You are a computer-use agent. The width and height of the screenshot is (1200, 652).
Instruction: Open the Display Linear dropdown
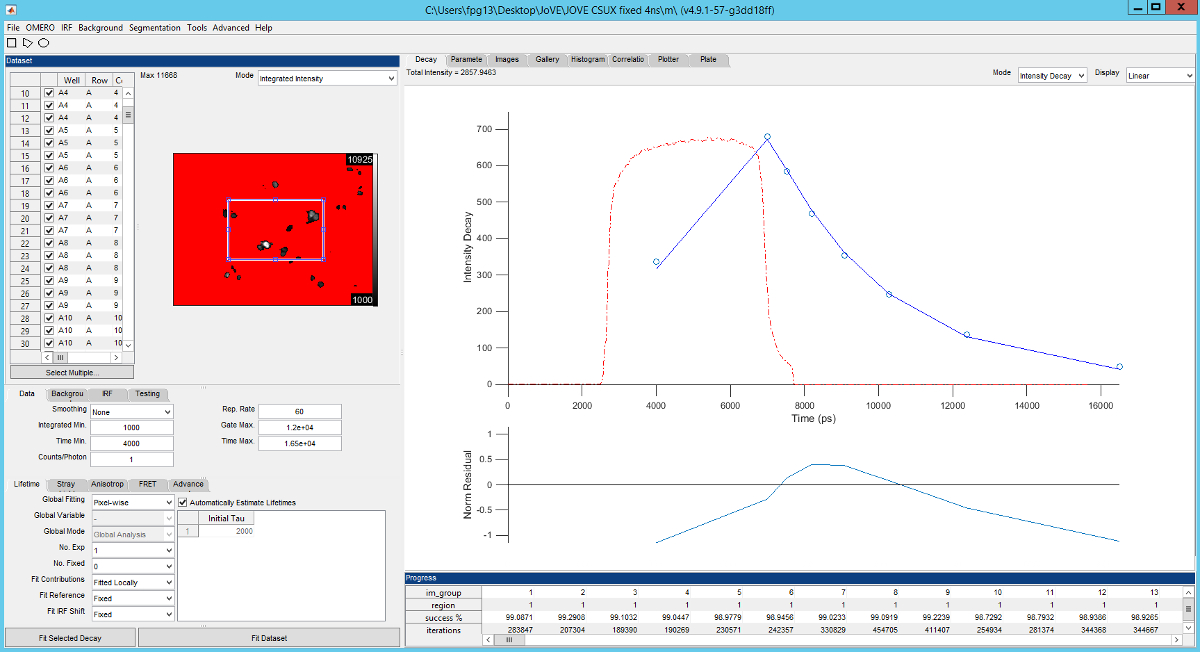1159,75
